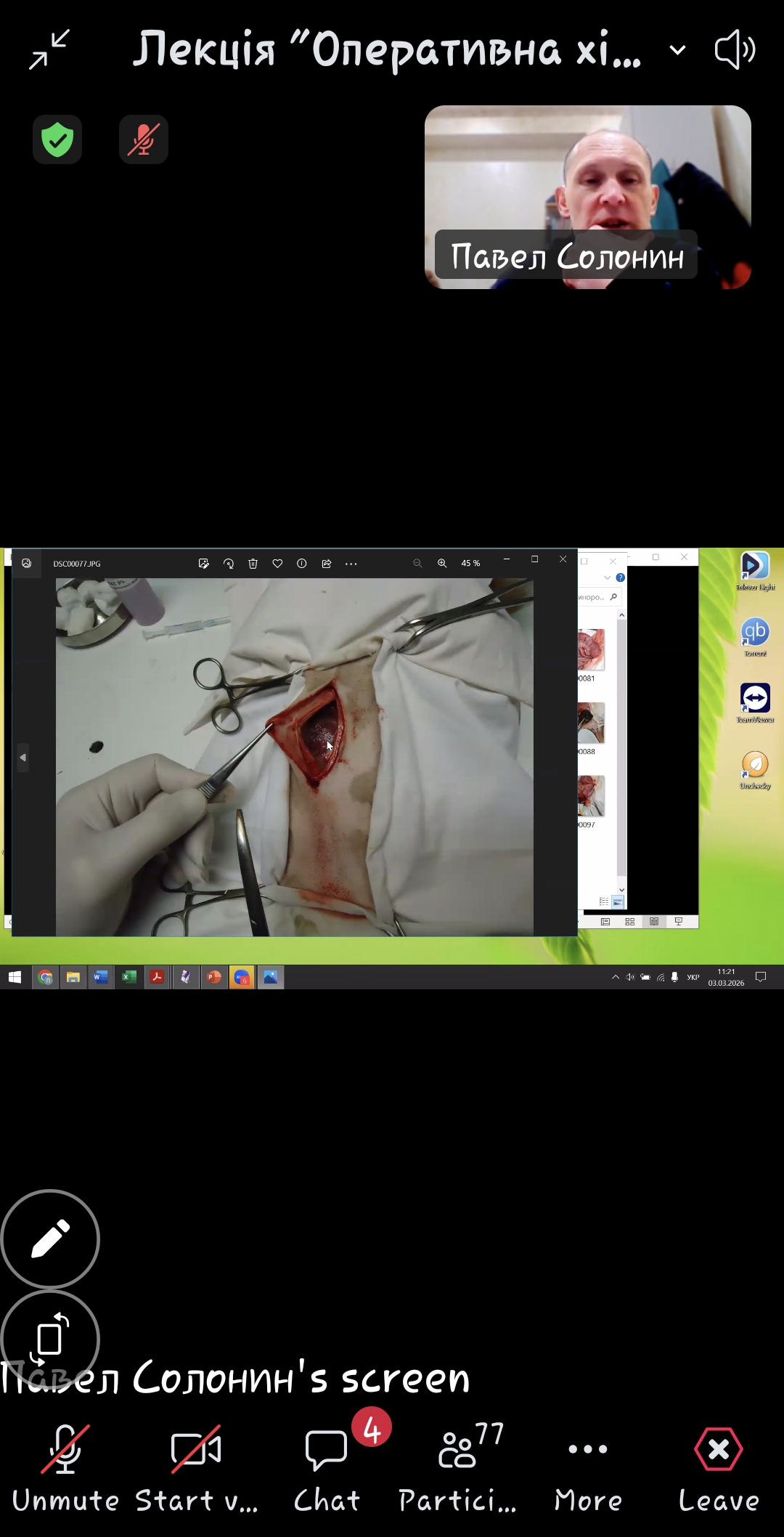Open the More options menu
The height and width of the screenshot is (1537, 784).
(x=588, y=1467)
